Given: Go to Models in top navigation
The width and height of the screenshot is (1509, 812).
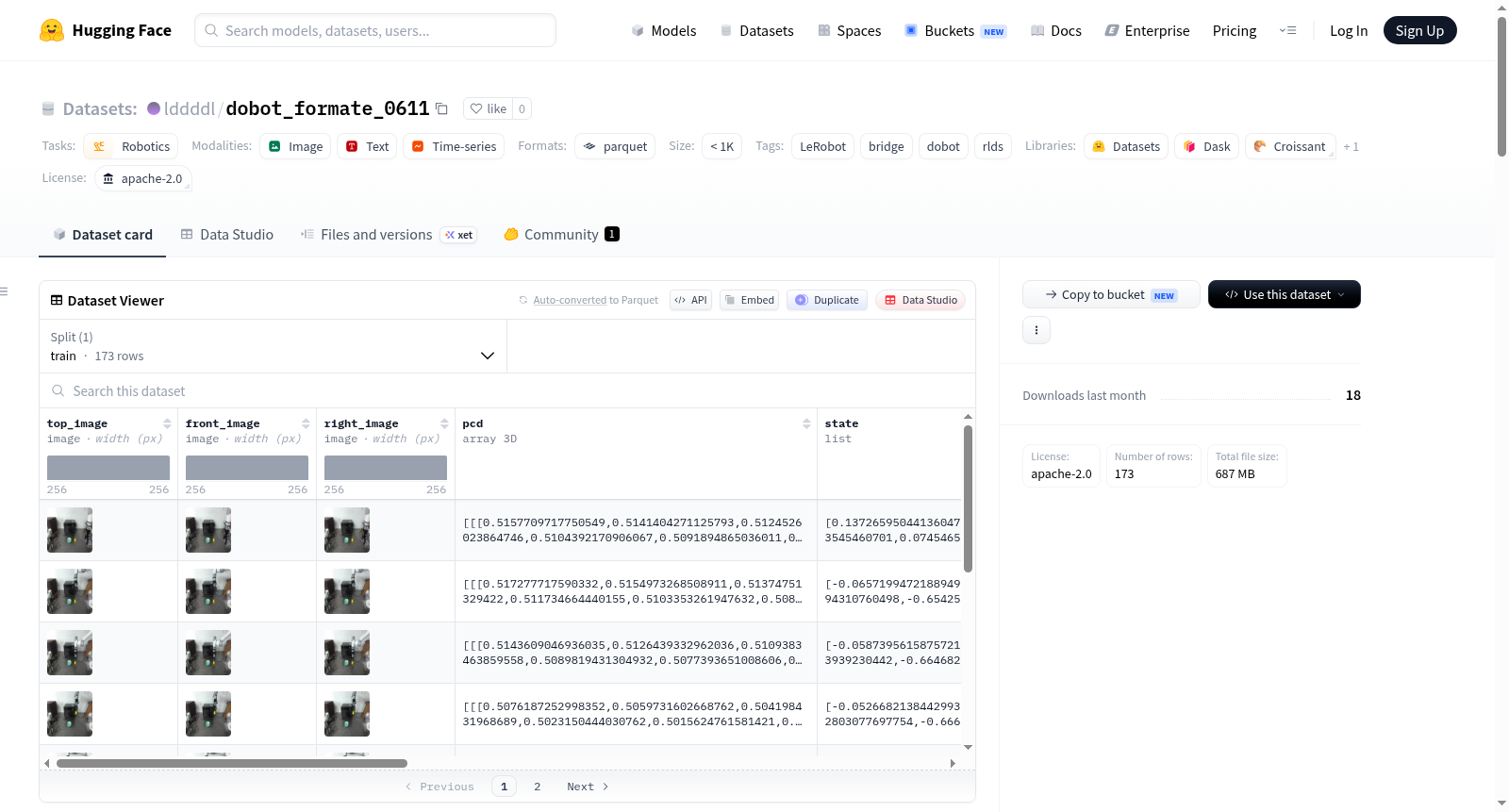Looking at the screenshot, I should click(x=663, y=31).
